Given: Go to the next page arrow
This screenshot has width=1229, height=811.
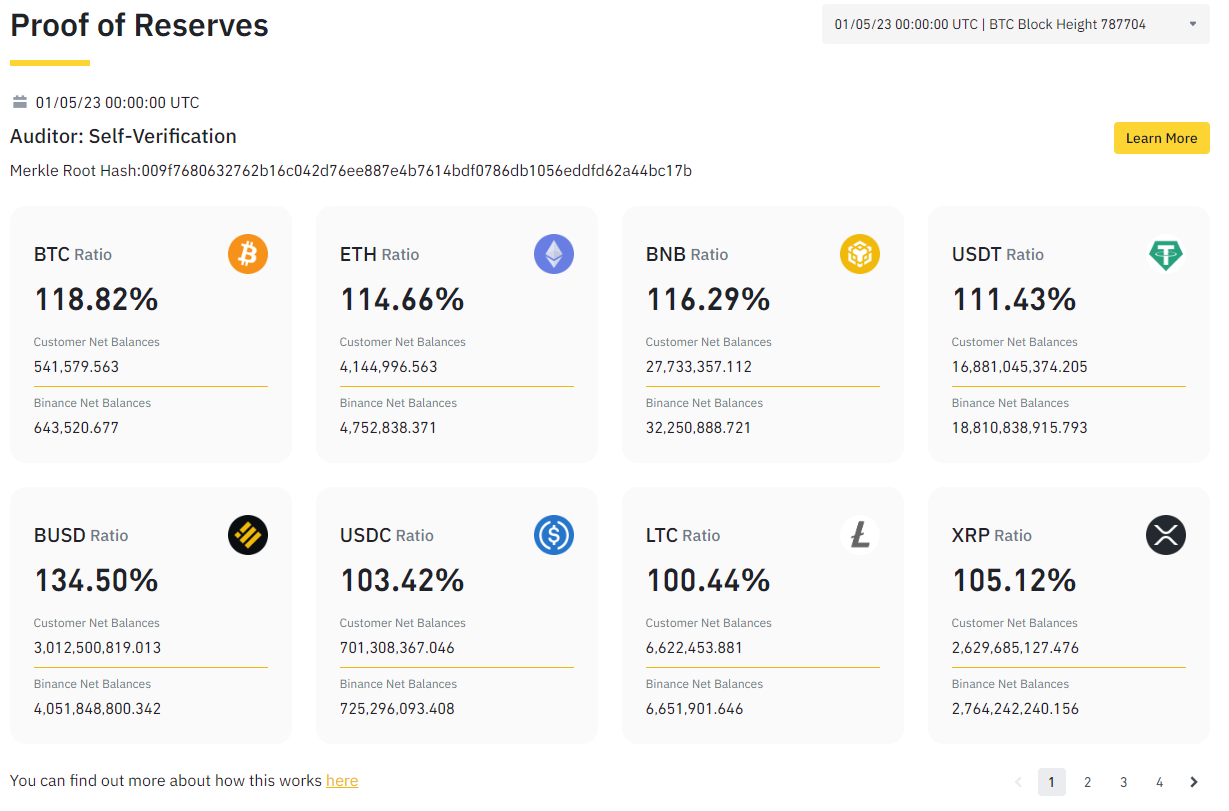Looking at the screenshot, I should (x=1194, y=782).
